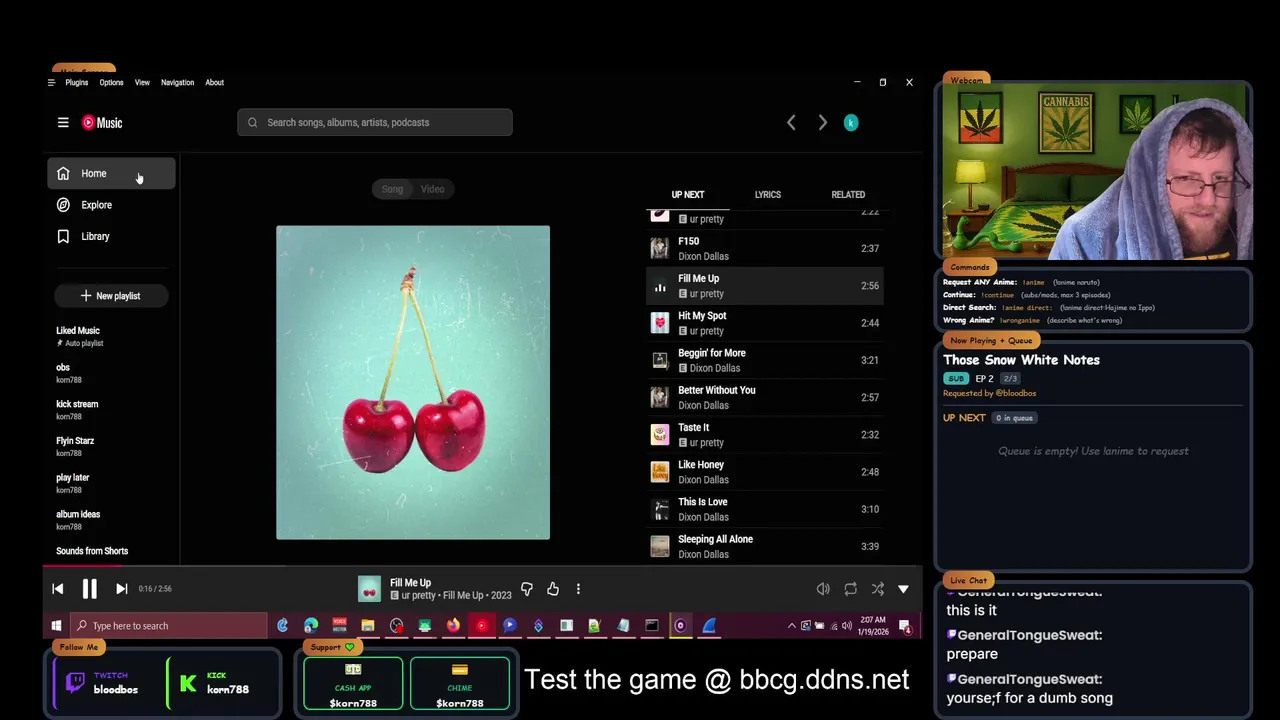Open the notification center icon

coord(905,627)
